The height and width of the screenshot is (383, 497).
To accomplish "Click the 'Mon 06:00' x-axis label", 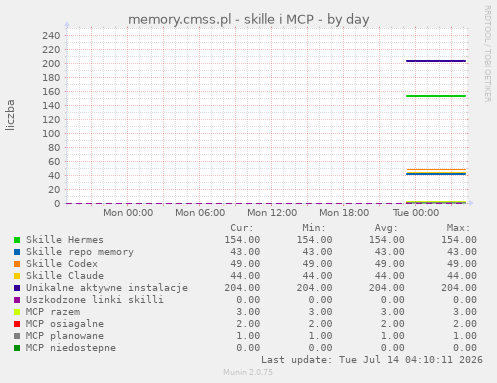I will [200, 213].
